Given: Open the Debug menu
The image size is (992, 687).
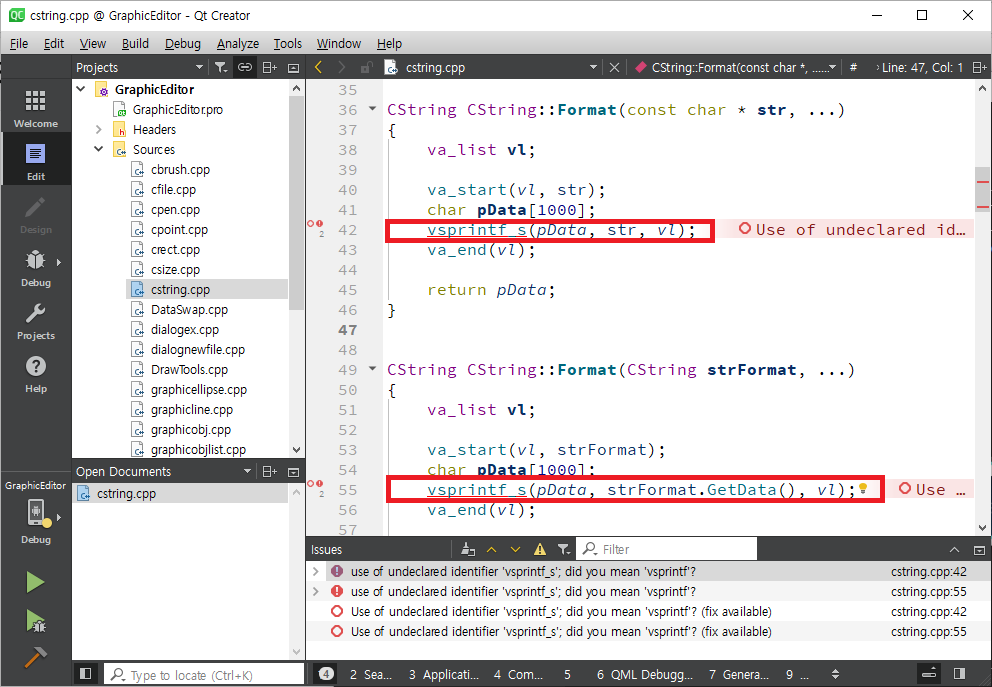Looking at the screenshot, I should tap(183, 44).
